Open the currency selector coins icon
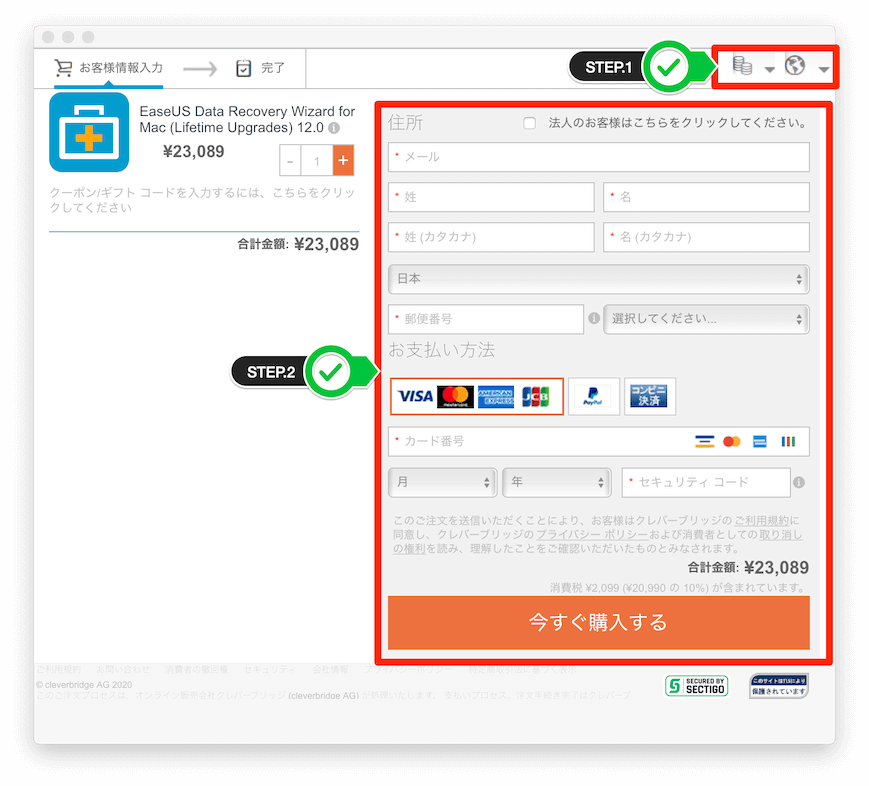Viewport: 869px width, 786px height. click(x=742, y=65)
